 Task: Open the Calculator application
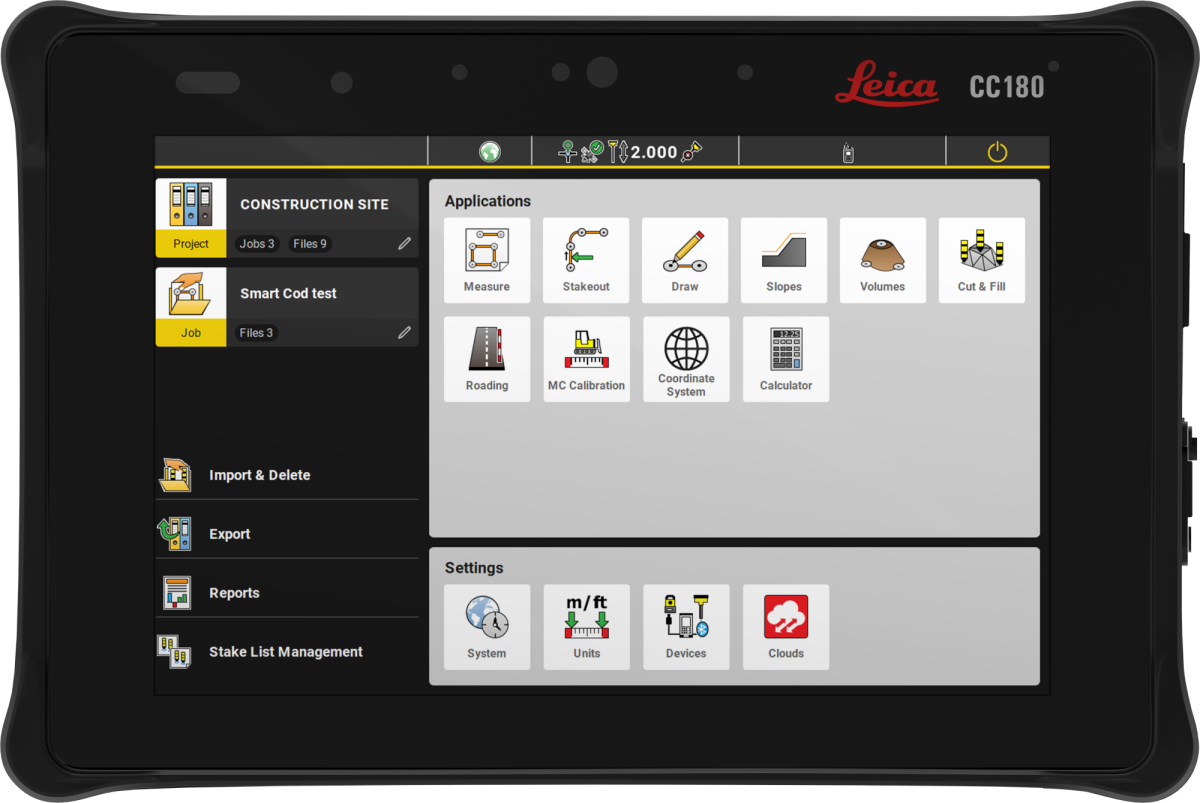pos(785,359)
